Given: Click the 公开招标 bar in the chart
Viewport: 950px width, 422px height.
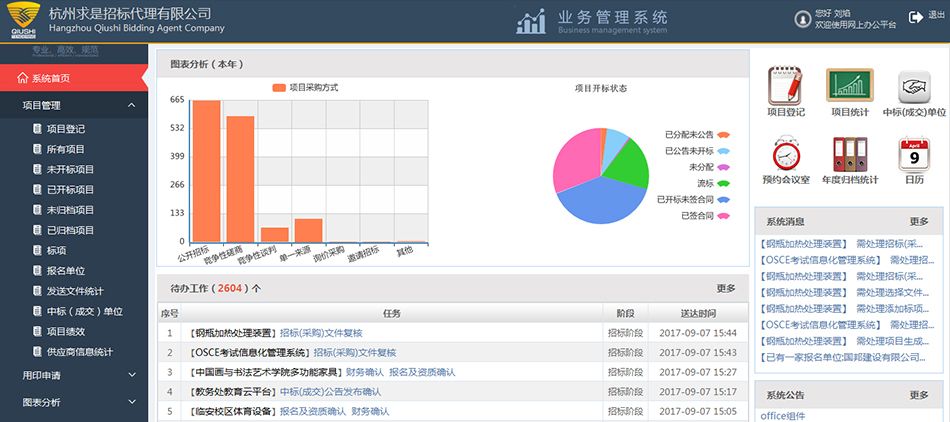Looking at the screenshot, I should pyautogui.click(x=206, y=171).
